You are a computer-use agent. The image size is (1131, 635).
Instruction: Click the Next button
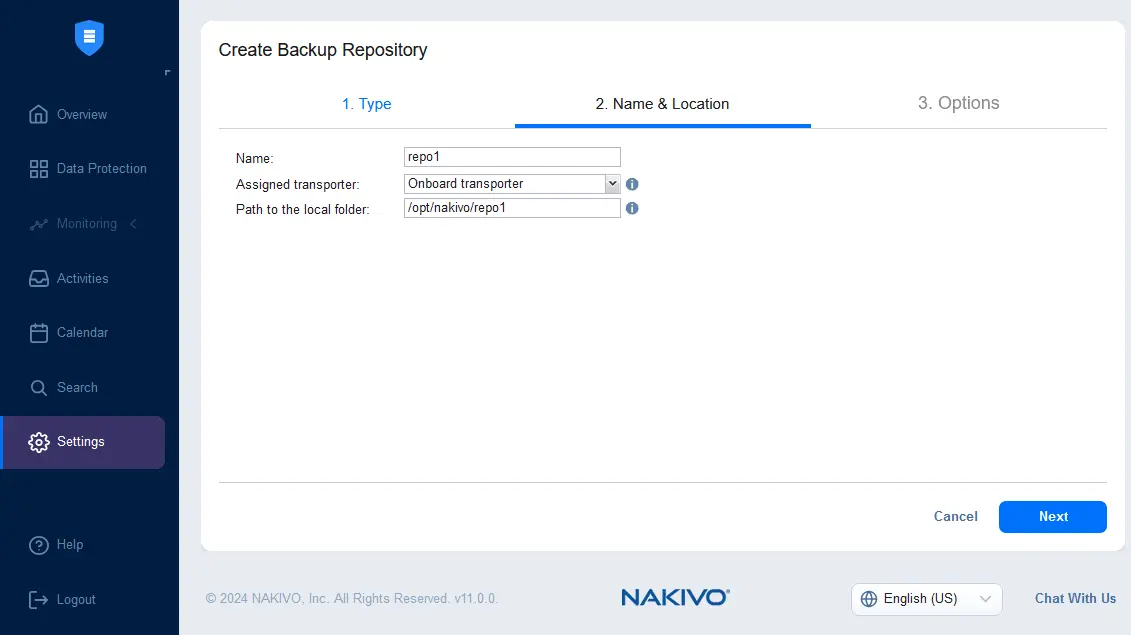click(1052, 517)
